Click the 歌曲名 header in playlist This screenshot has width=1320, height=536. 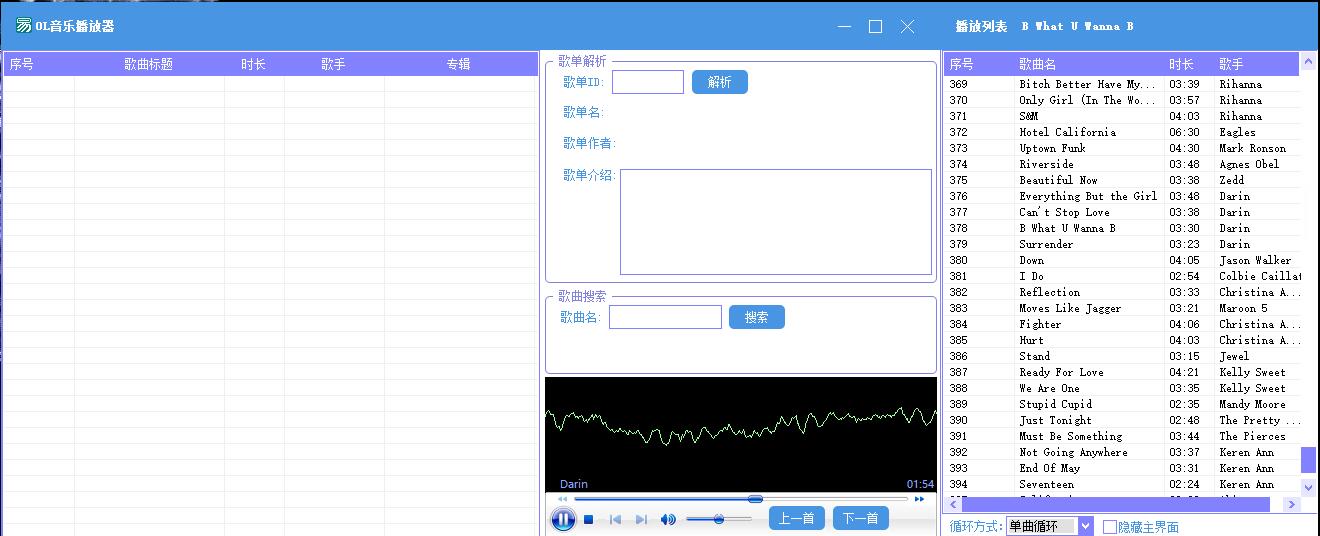[x=1090, y=64]
